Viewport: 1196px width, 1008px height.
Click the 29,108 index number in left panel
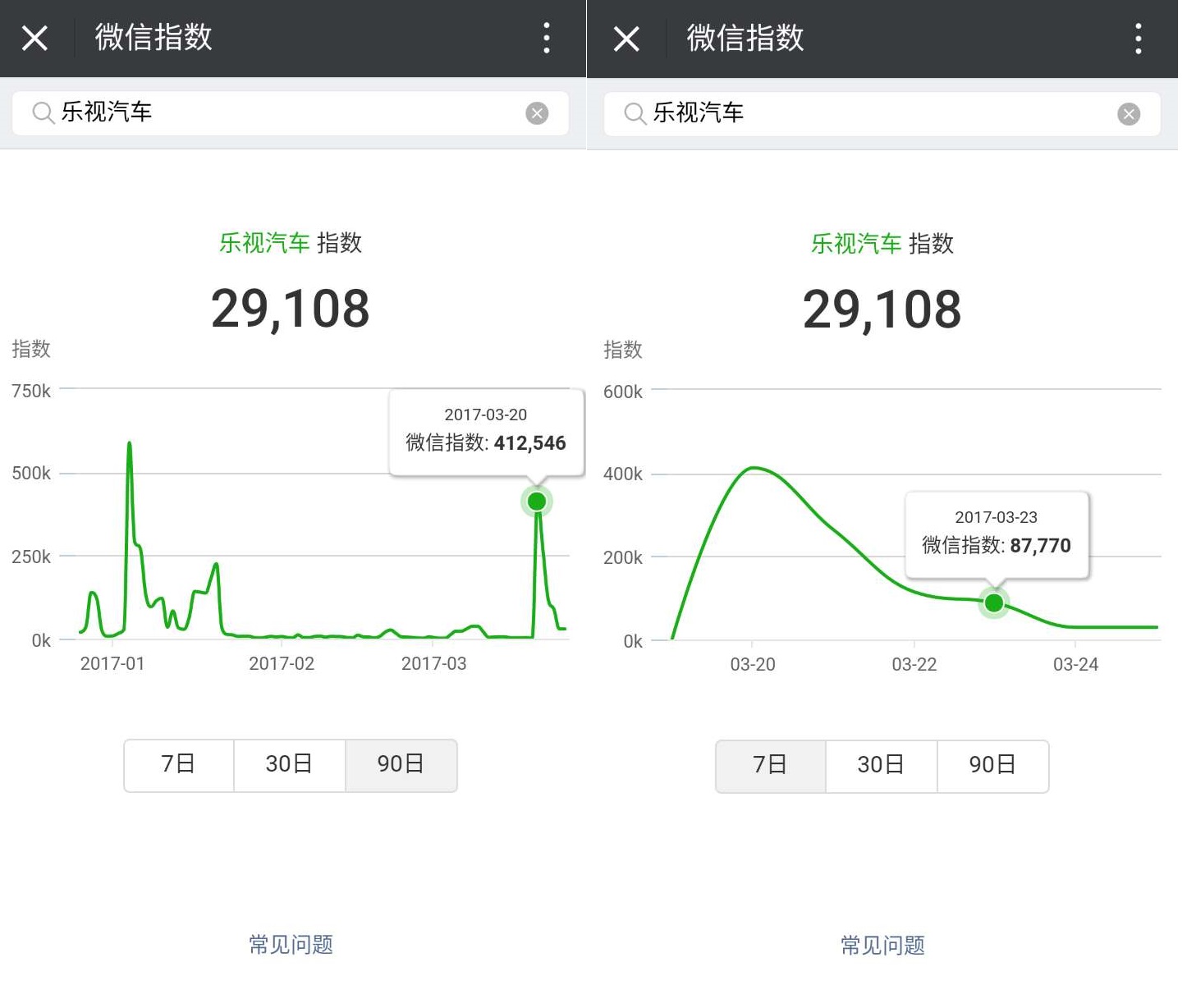[291, 309]
